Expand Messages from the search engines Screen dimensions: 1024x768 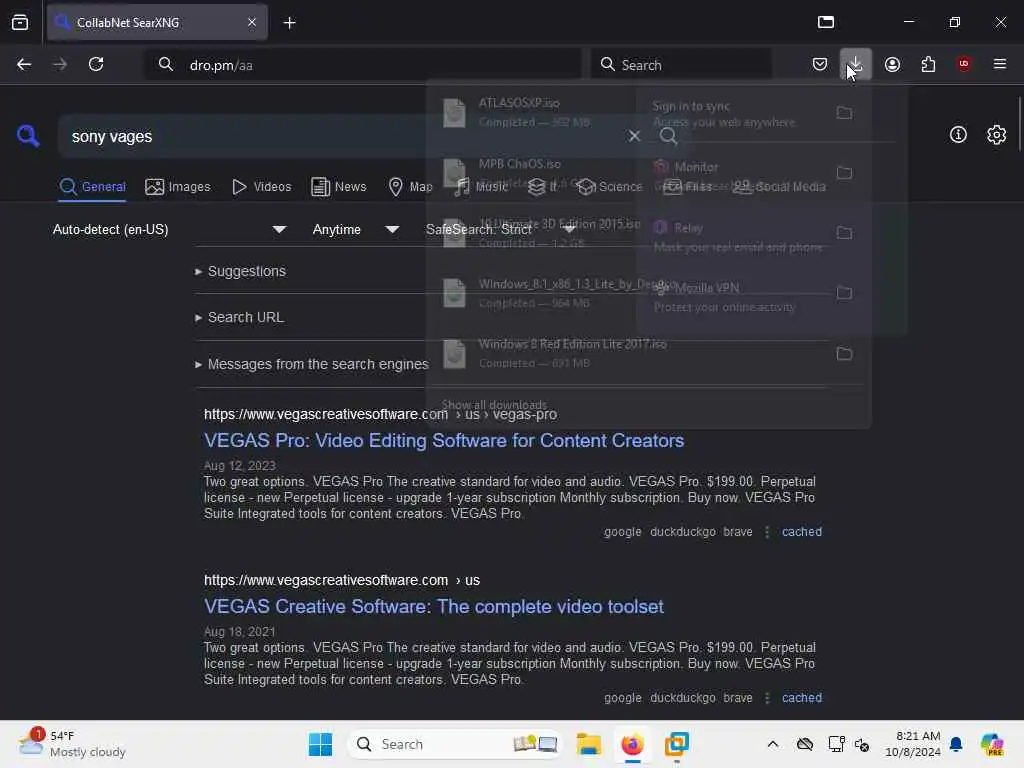(x=312, y=364)
